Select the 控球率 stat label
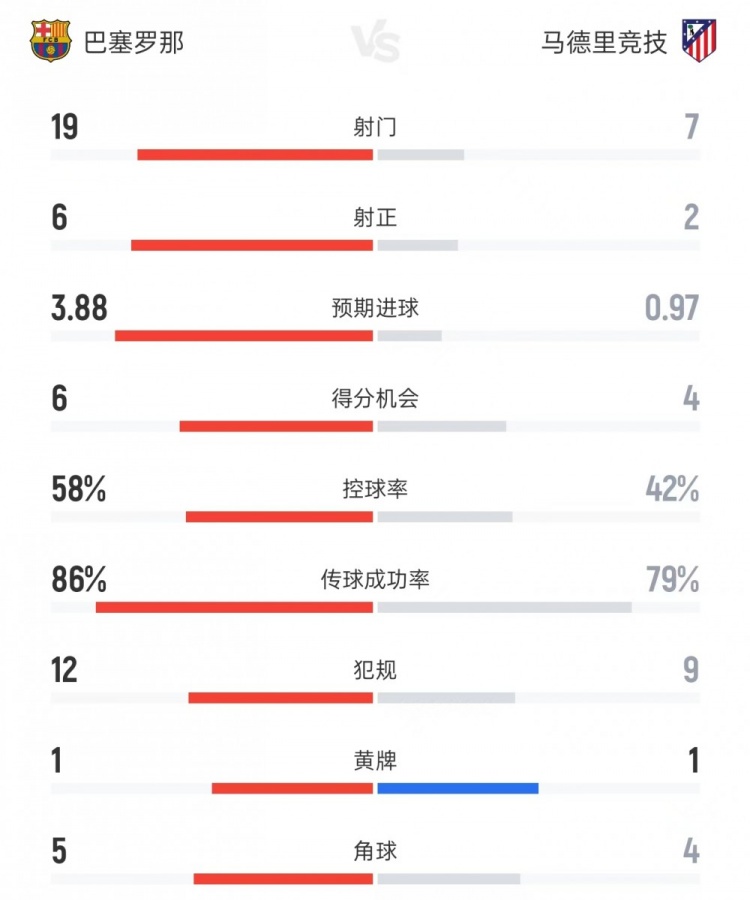 coord(375,489)
